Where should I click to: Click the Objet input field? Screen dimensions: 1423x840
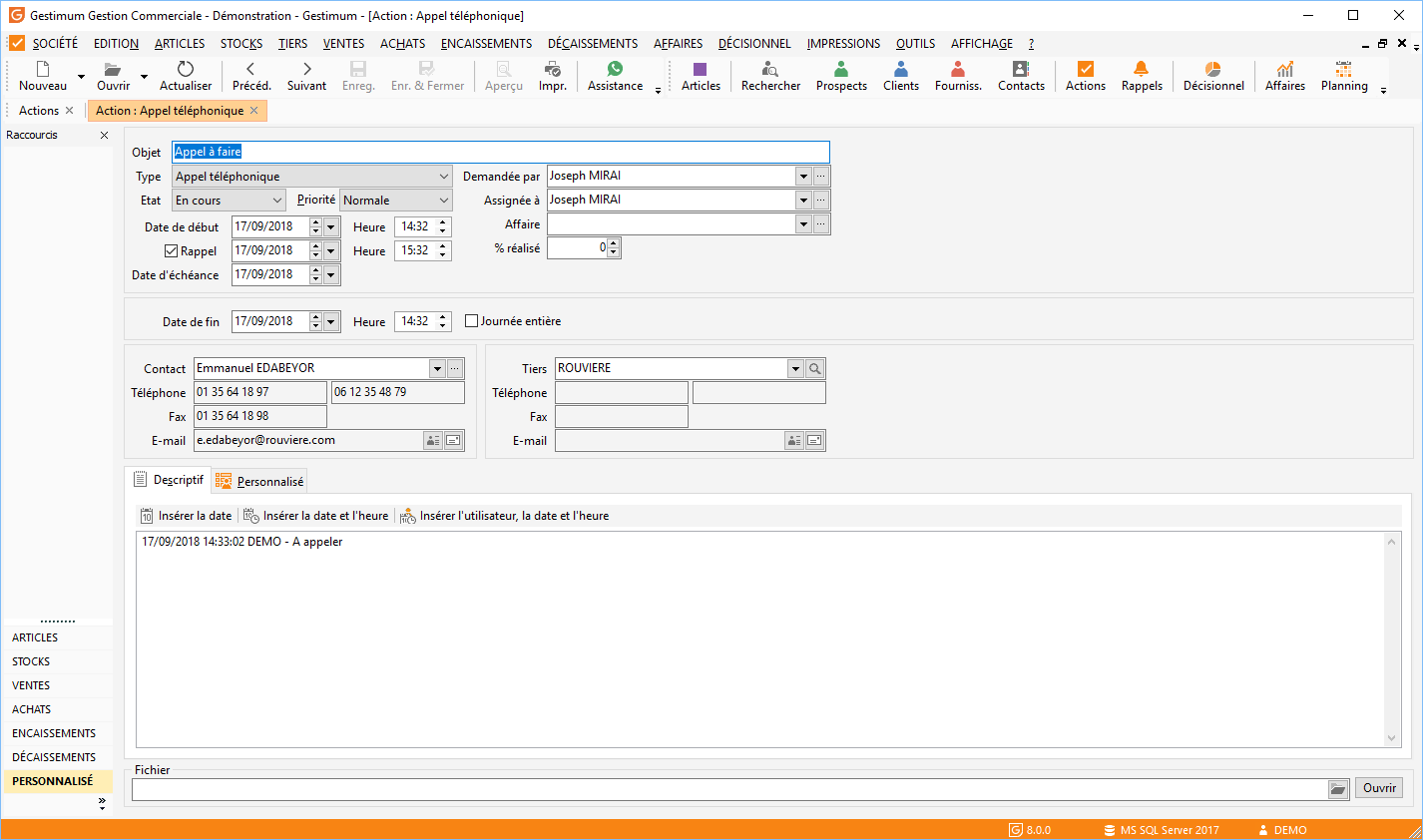[500, 152]
